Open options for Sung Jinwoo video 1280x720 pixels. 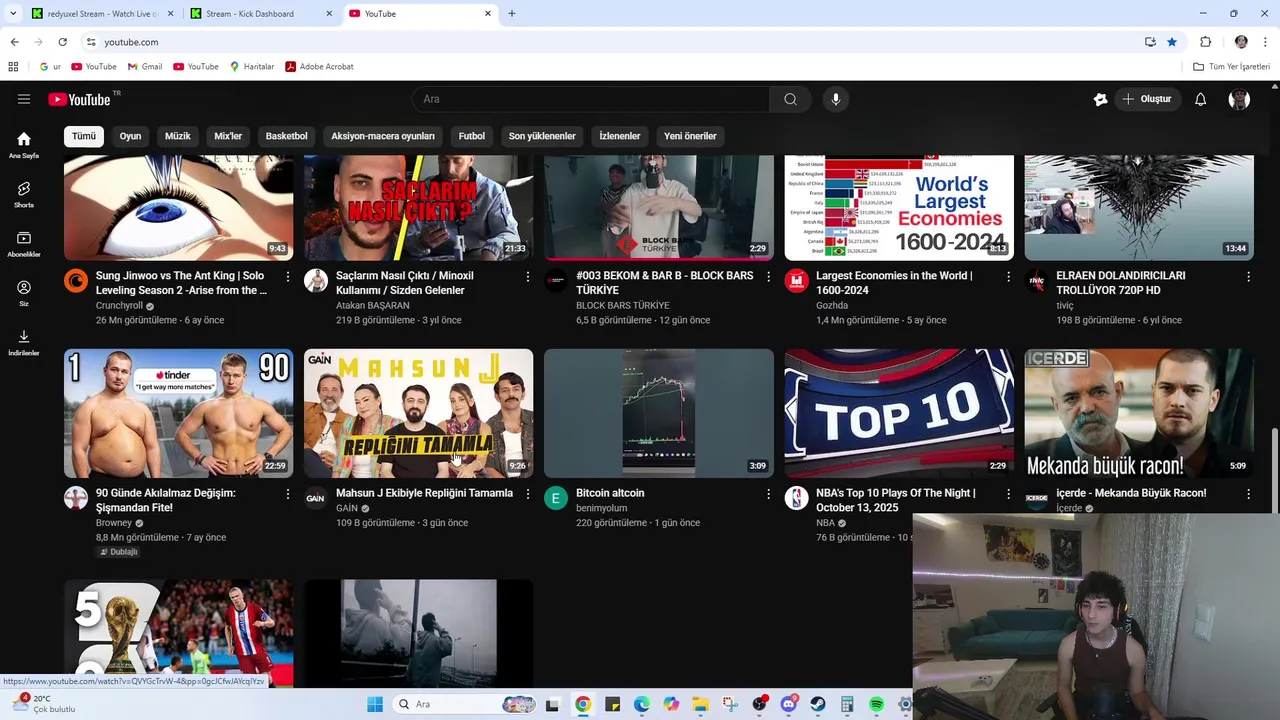click(x=288, y=276)
